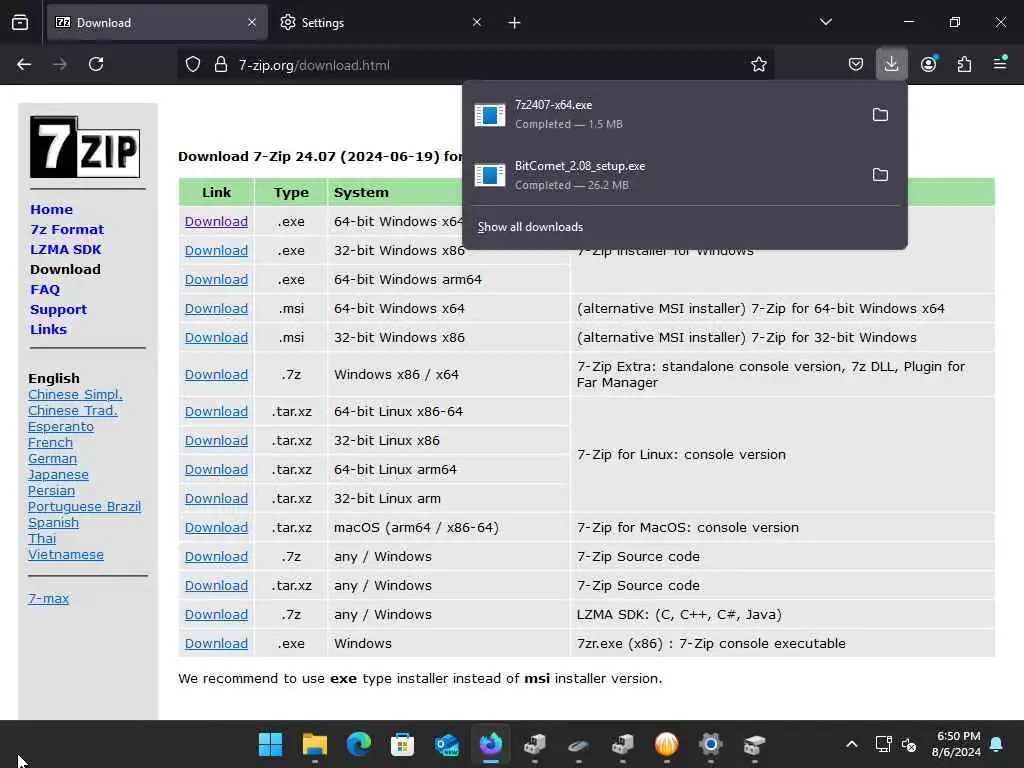Open File Explorer from the taskbar
This screenshot has width=1024, height=768.
pos(315,744)
